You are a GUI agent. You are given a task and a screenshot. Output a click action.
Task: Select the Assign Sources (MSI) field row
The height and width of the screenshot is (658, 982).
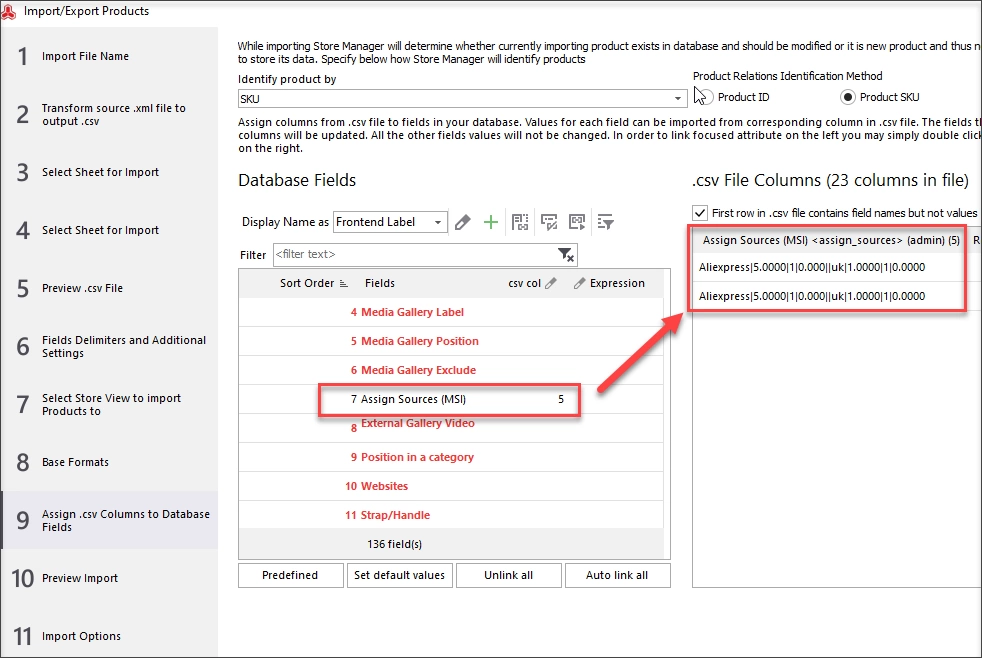point(451,399)
